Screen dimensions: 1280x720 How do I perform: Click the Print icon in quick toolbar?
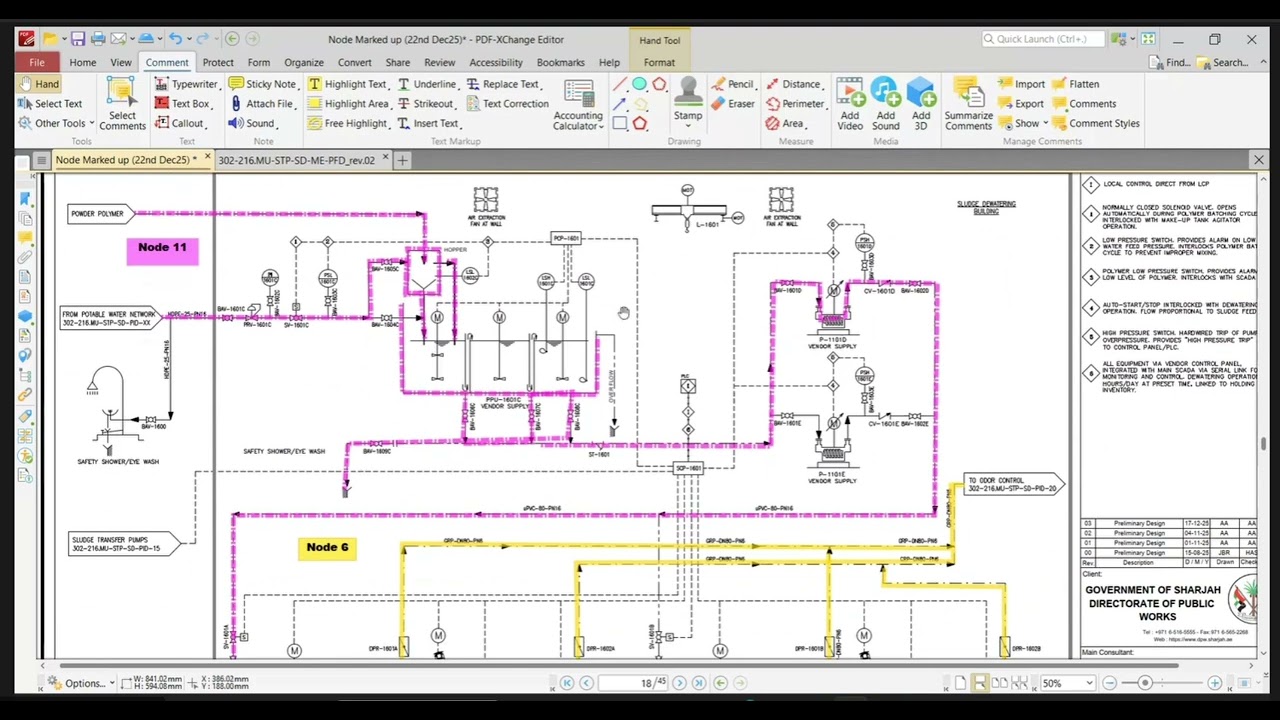click(97, 39)
